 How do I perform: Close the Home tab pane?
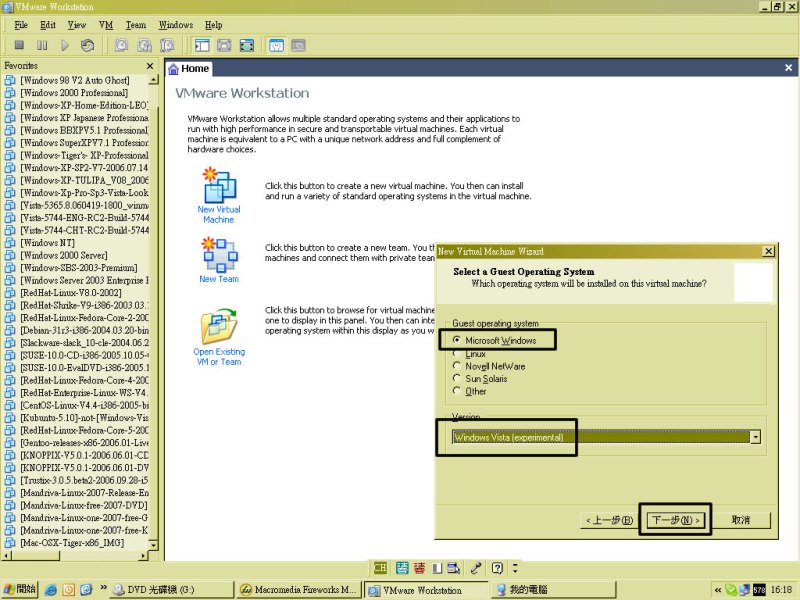788,68
